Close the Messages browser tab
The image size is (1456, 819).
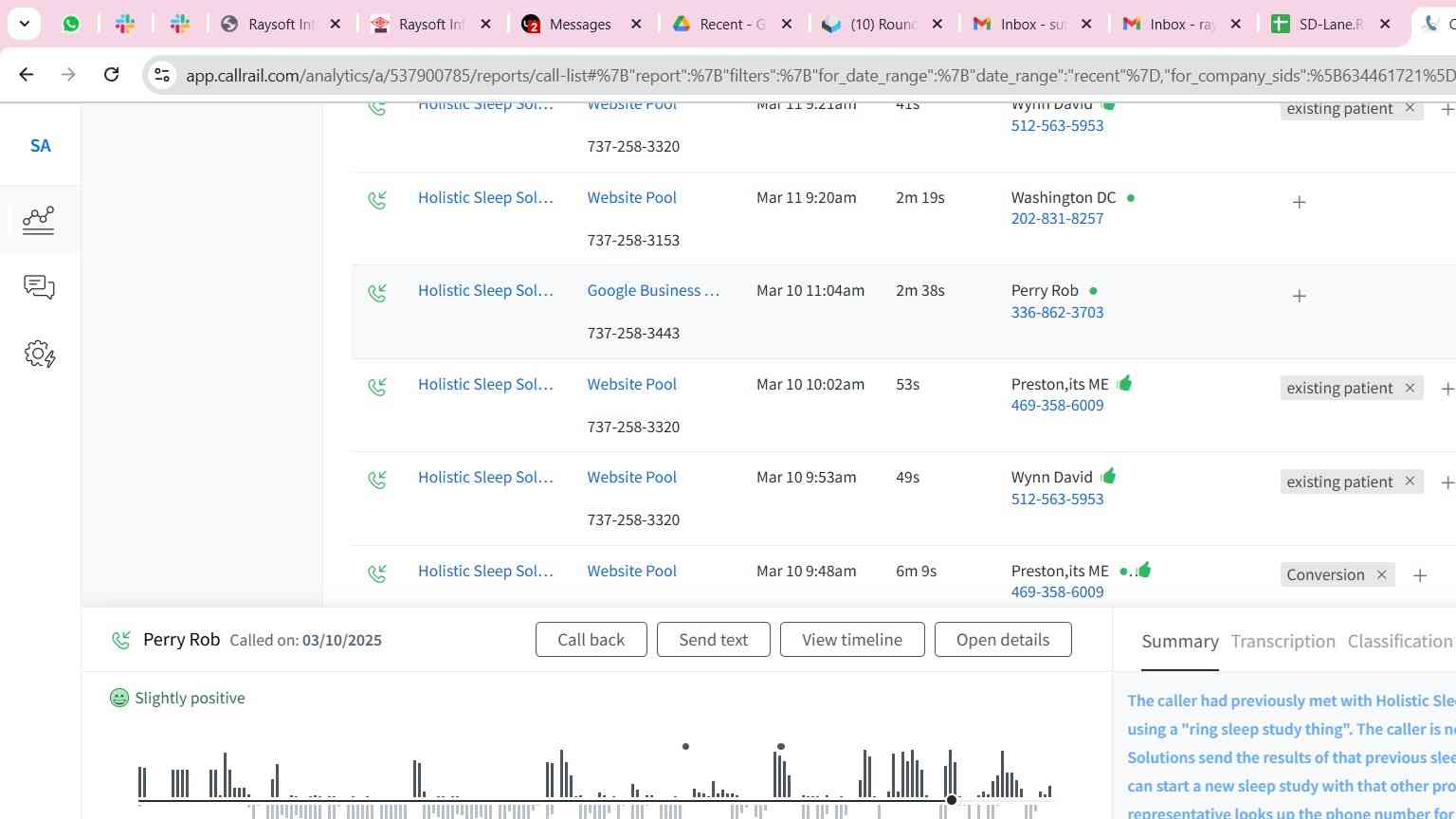coord(636,24)
